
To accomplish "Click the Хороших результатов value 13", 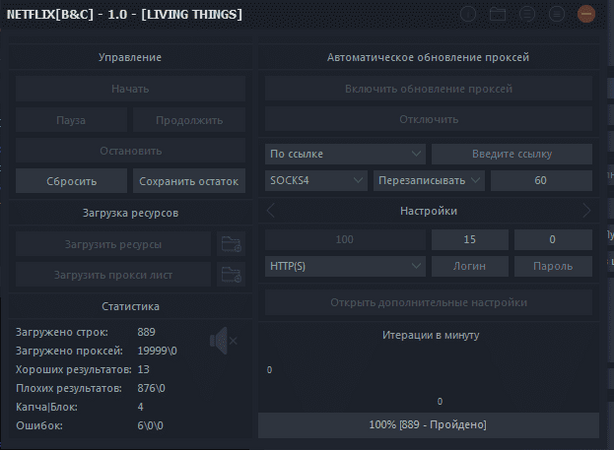I will (x=143, y=369).
